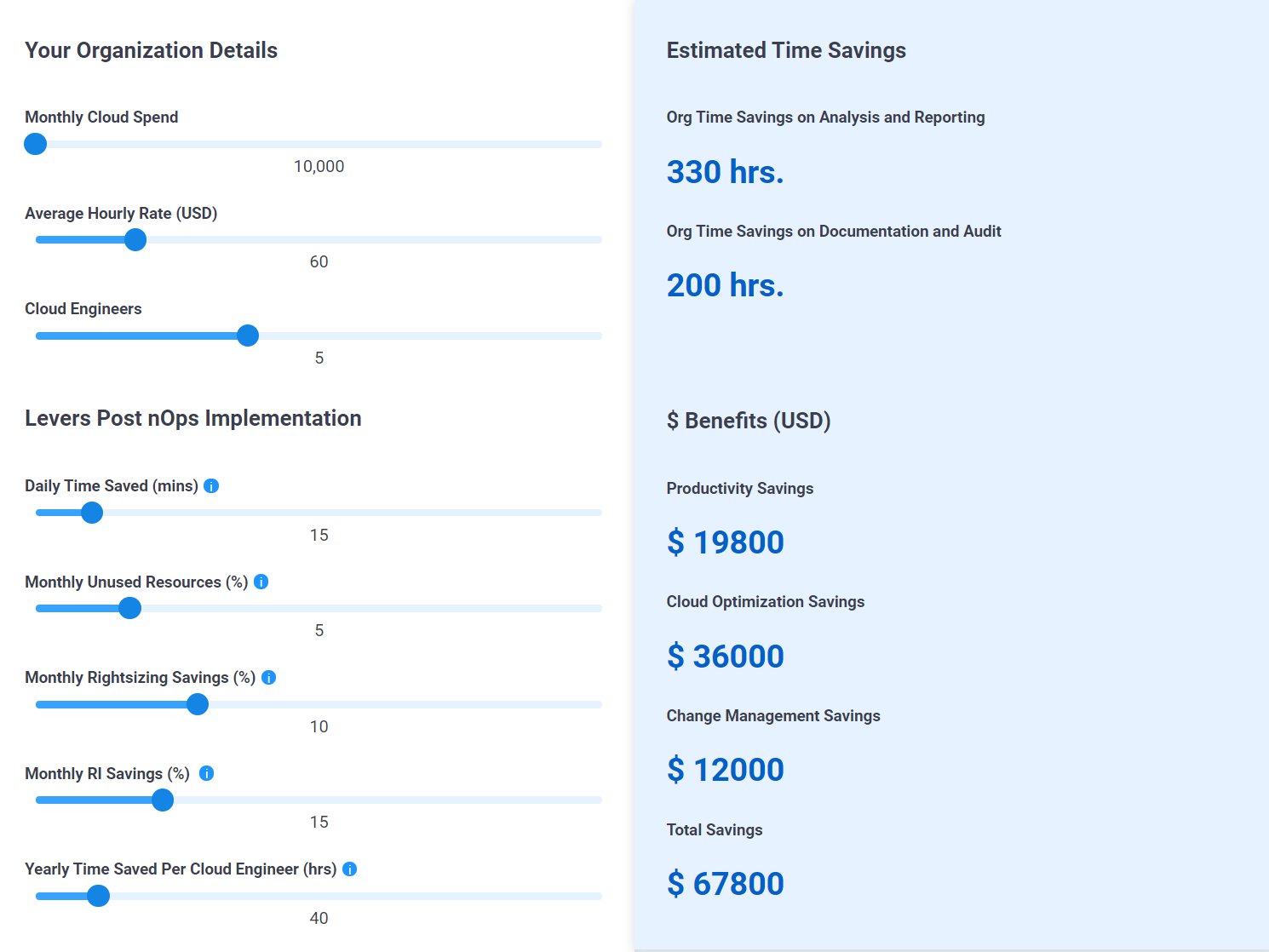Viewport: 1269px width, 952px height.
Task: Click the Cloud Engineers slider handle
Action: tap(248, 335)
